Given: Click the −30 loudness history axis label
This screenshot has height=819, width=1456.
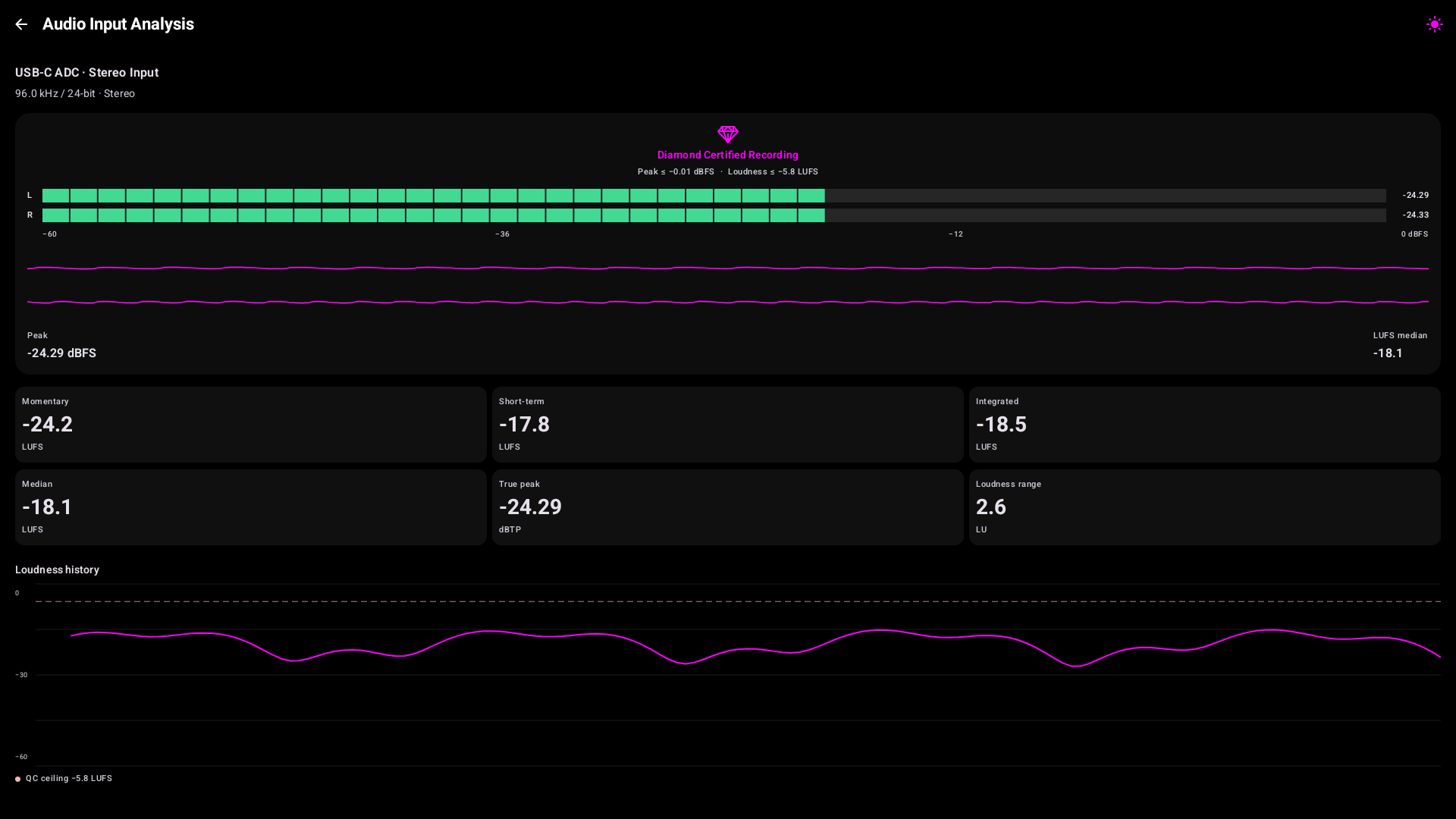Looking at the screenshot, I should 21,675.
